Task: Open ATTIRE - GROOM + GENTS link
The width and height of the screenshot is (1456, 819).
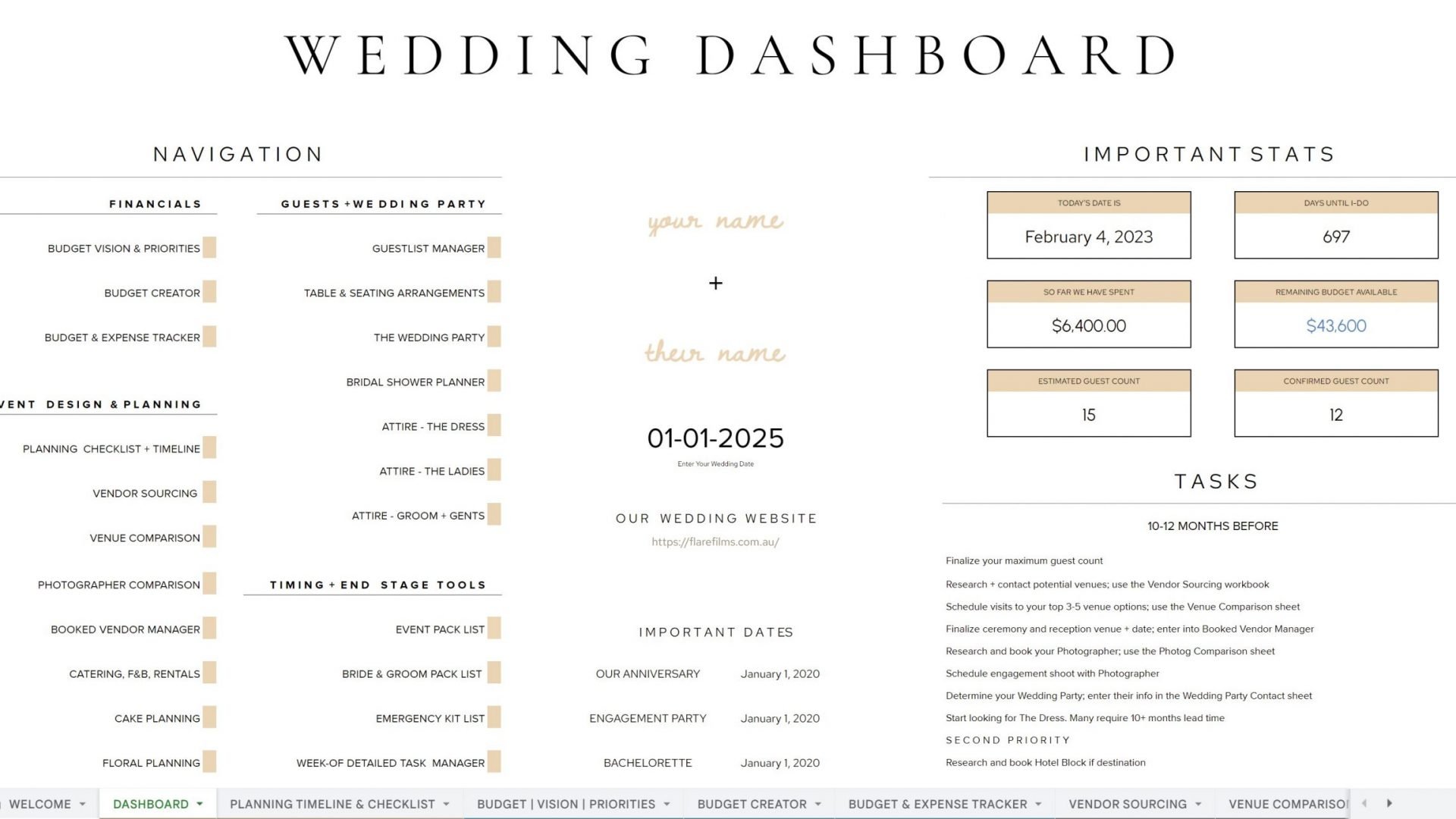Action: pos(418,516)
